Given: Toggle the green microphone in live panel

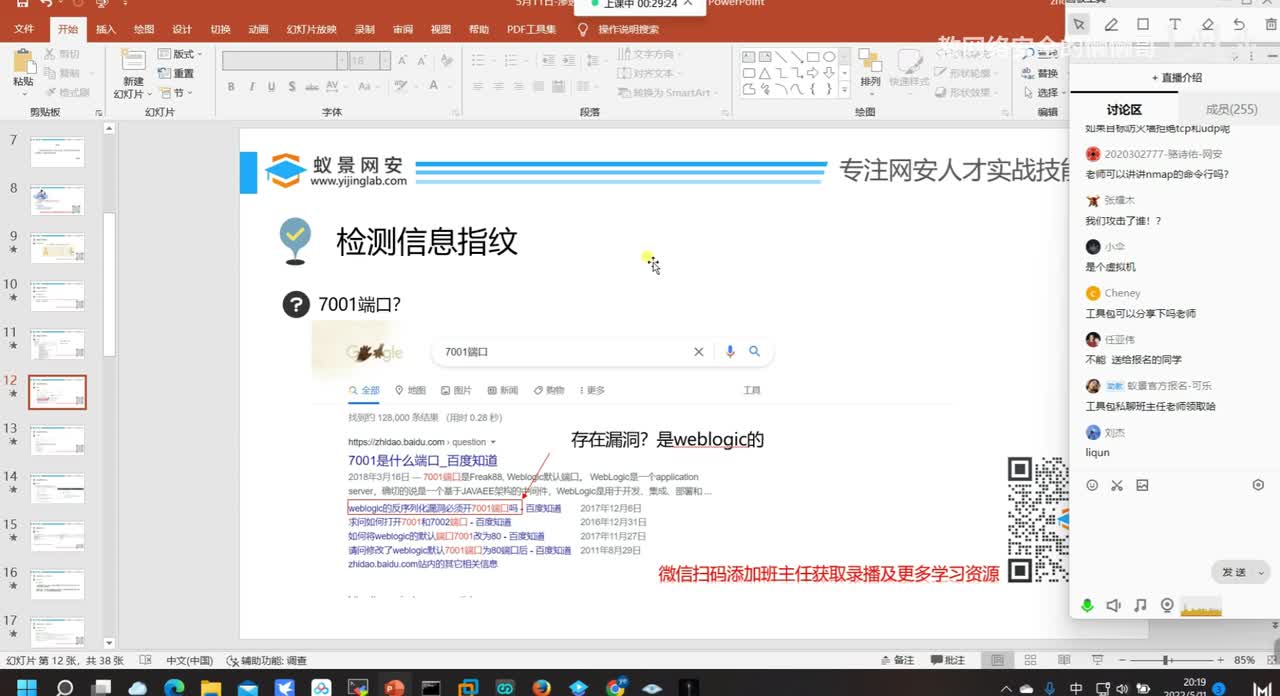Looking at the screenshot, I should pos(1087,605).
